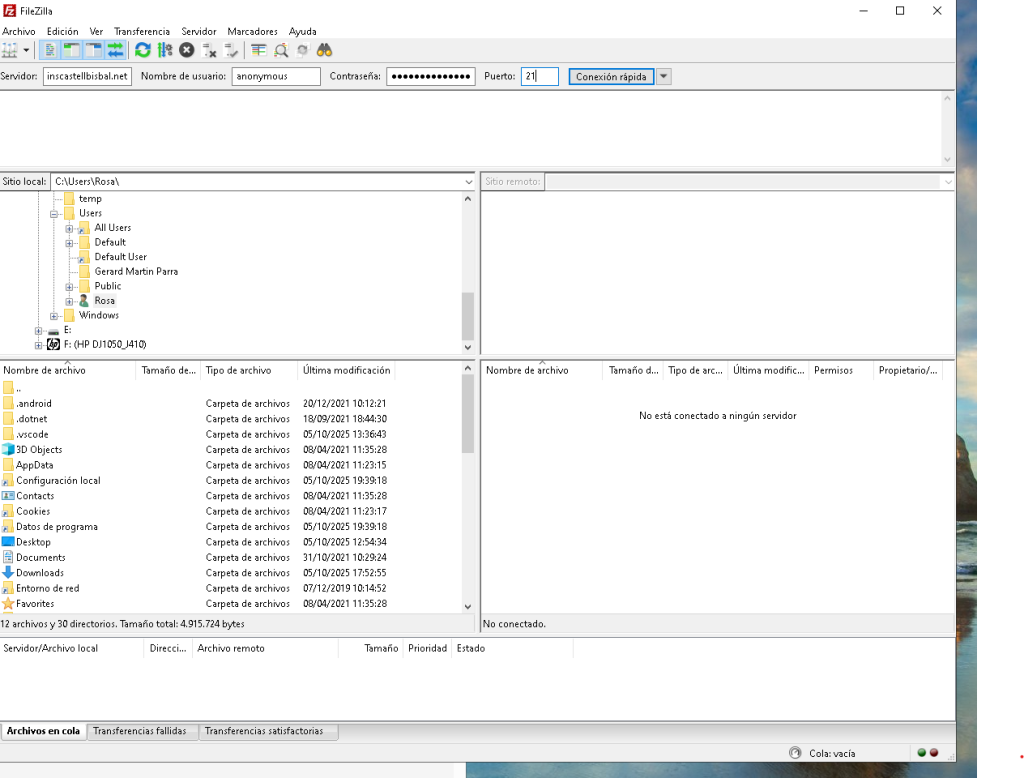This screenshot has width=1024, height=778.
Task: Toggle the local directory tree view
Action: [x=71, y=50]
